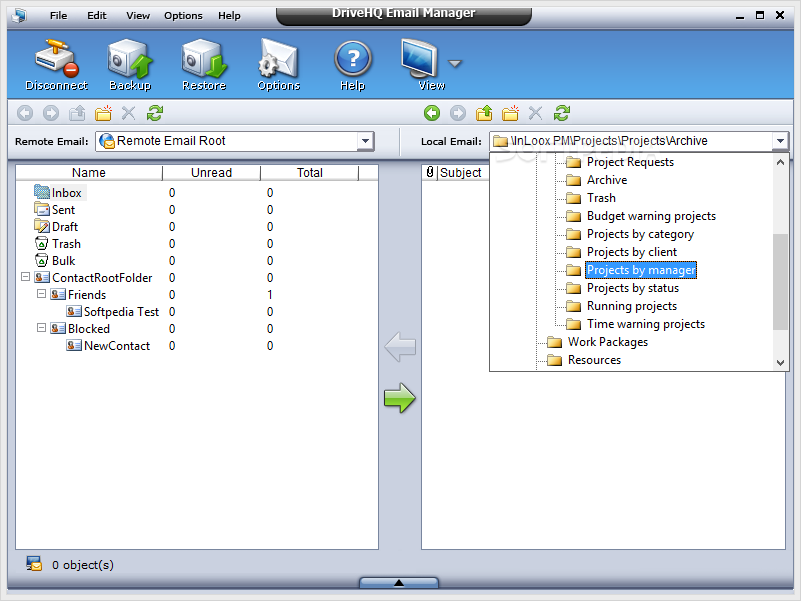Go up one level in remote pane

77,113
